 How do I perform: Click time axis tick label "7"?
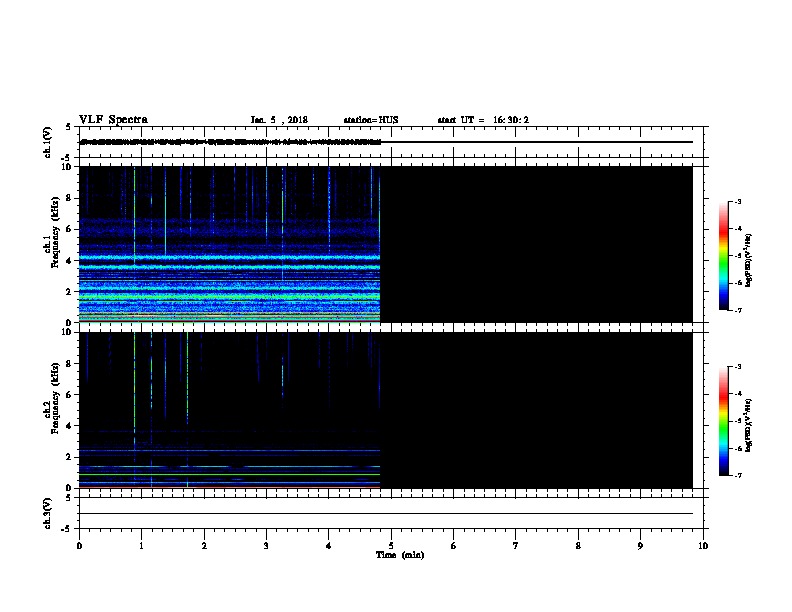pos(516,546)
